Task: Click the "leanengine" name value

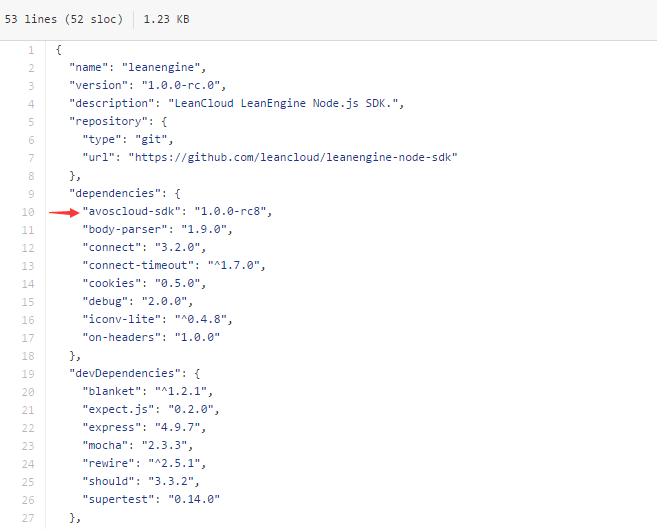Action: [x=169, y=68]
